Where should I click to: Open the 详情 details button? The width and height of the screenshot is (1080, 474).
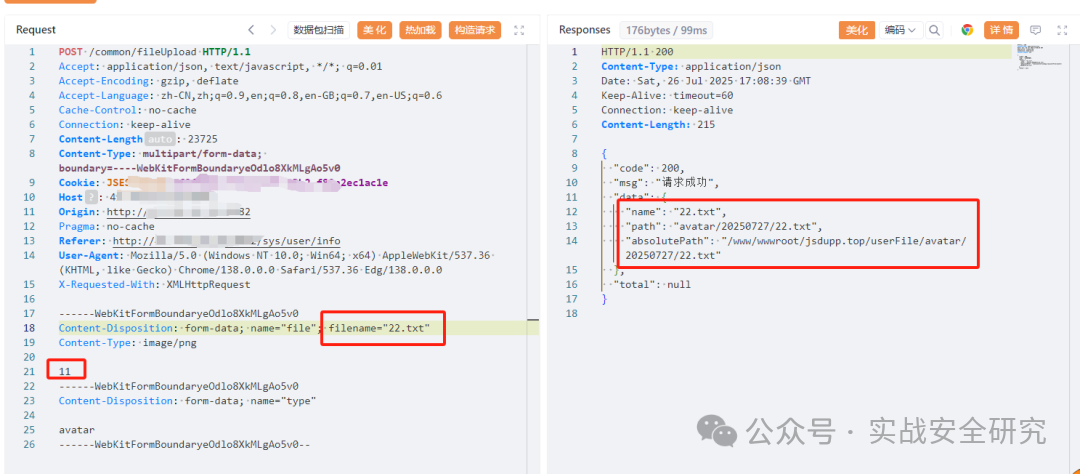tap(1001, 30)
